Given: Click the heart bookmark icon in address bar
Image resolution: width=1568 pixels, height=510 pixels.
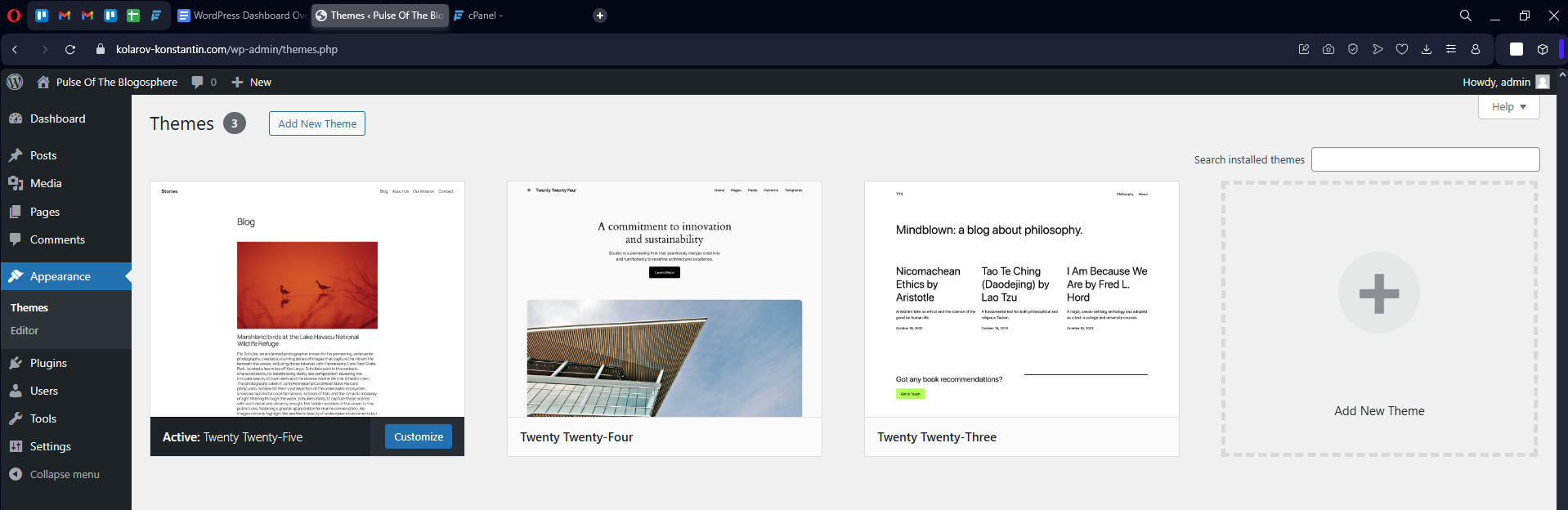Looking at the screenshot, I should tap(1402, 49).
